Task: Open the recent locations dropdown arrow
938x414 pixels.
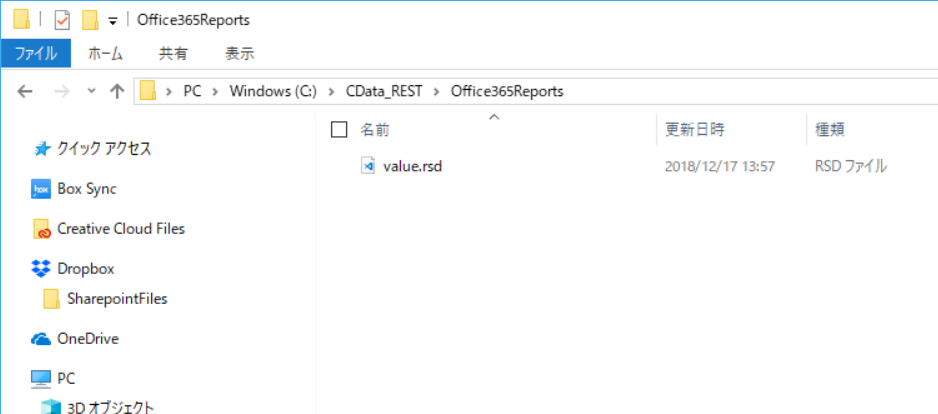Action: pos(92,92)
